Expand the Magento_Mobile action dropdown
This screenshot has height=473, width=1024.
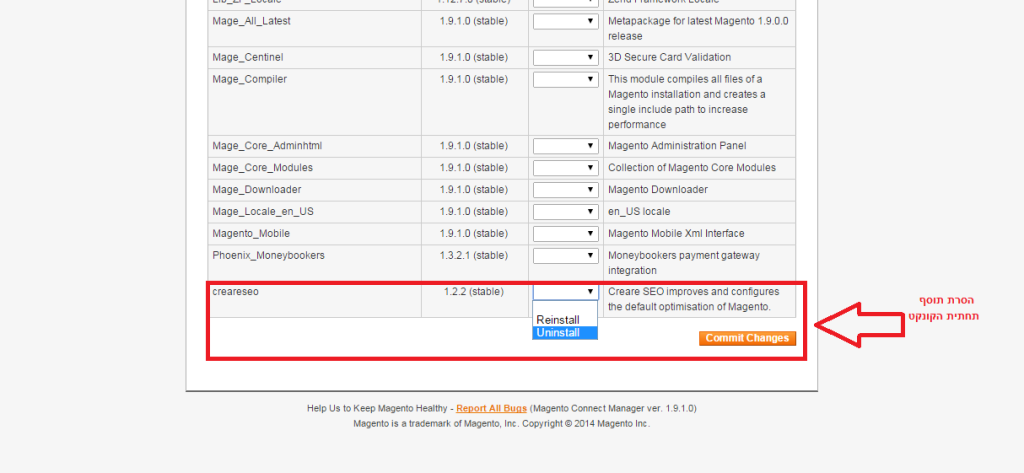[566, 234]
